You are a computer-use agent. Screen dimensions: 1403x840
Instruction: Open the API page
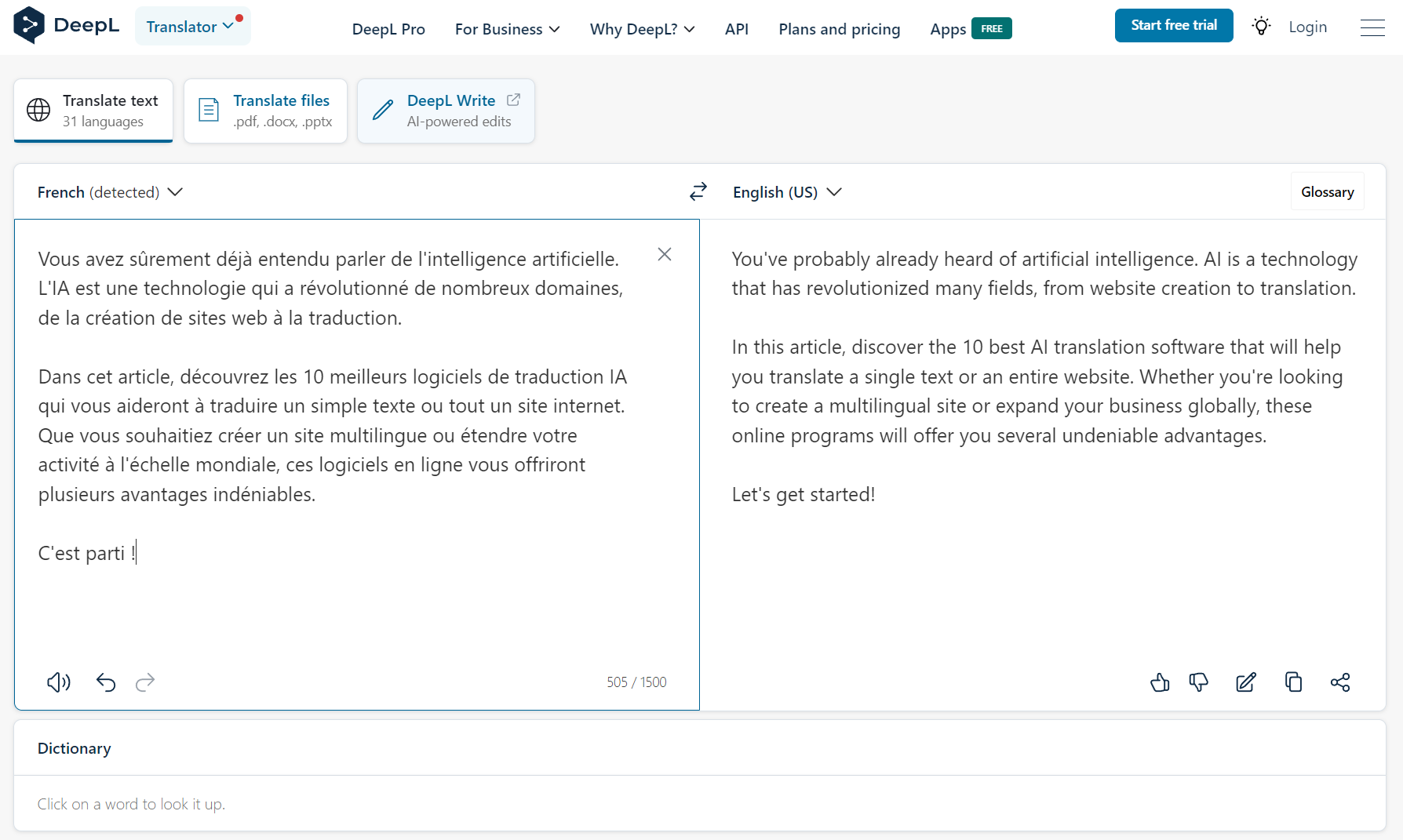(x=737, y=29)
